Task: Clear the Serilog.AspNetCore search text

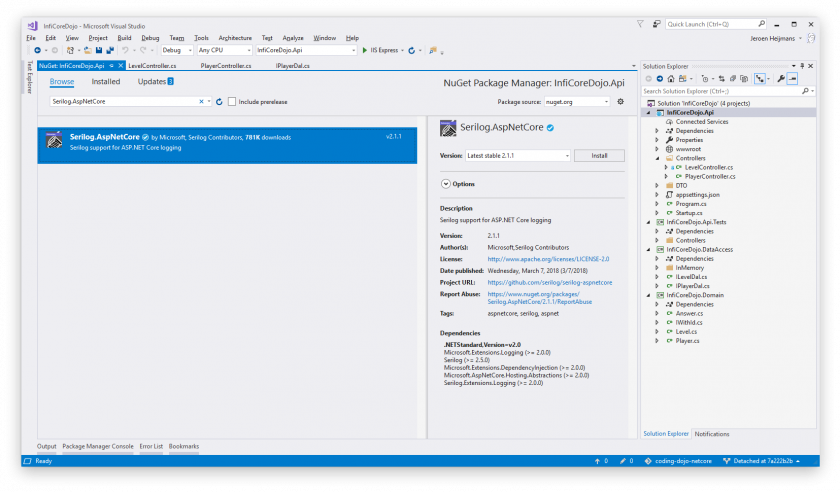Action: [201, 101]
